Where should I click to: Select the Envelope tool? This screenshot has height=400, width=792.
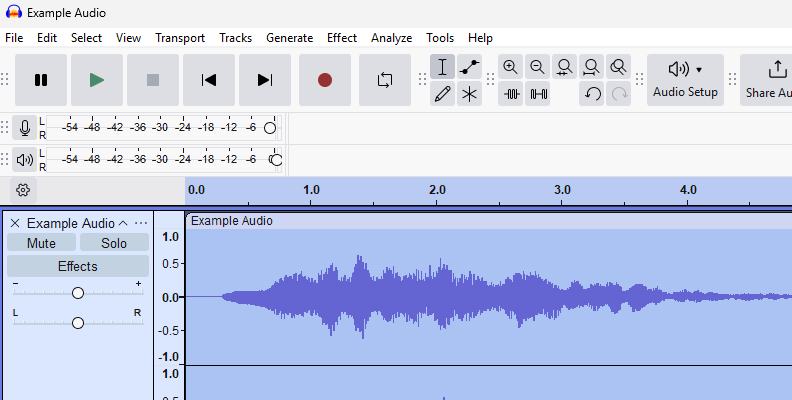click(x=469, y=67)
